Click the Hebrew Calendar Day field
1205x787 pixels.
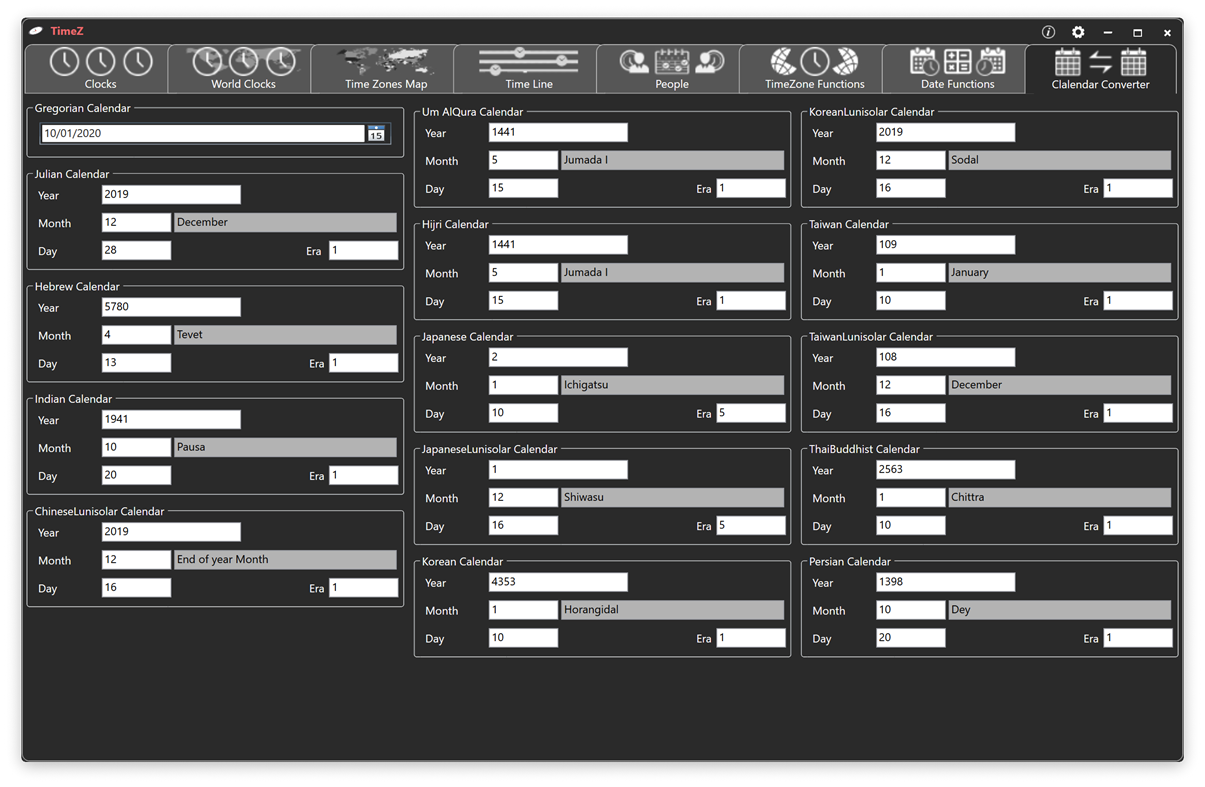[x=136, y=363]
